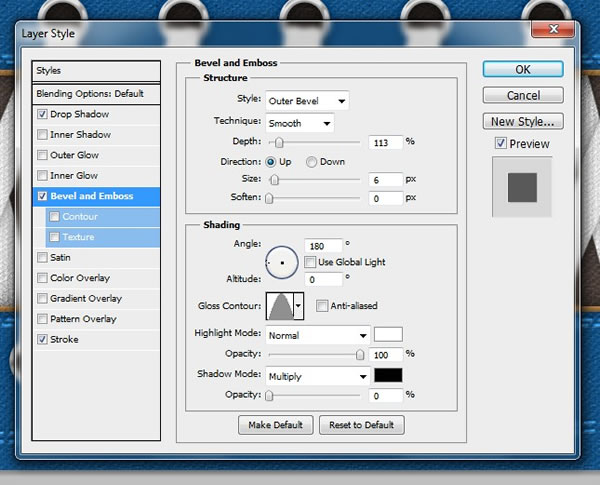Click the Depth slider handle
Image resolution: width=600 pixels, height=485 pixels.
[x=279, y=142]
